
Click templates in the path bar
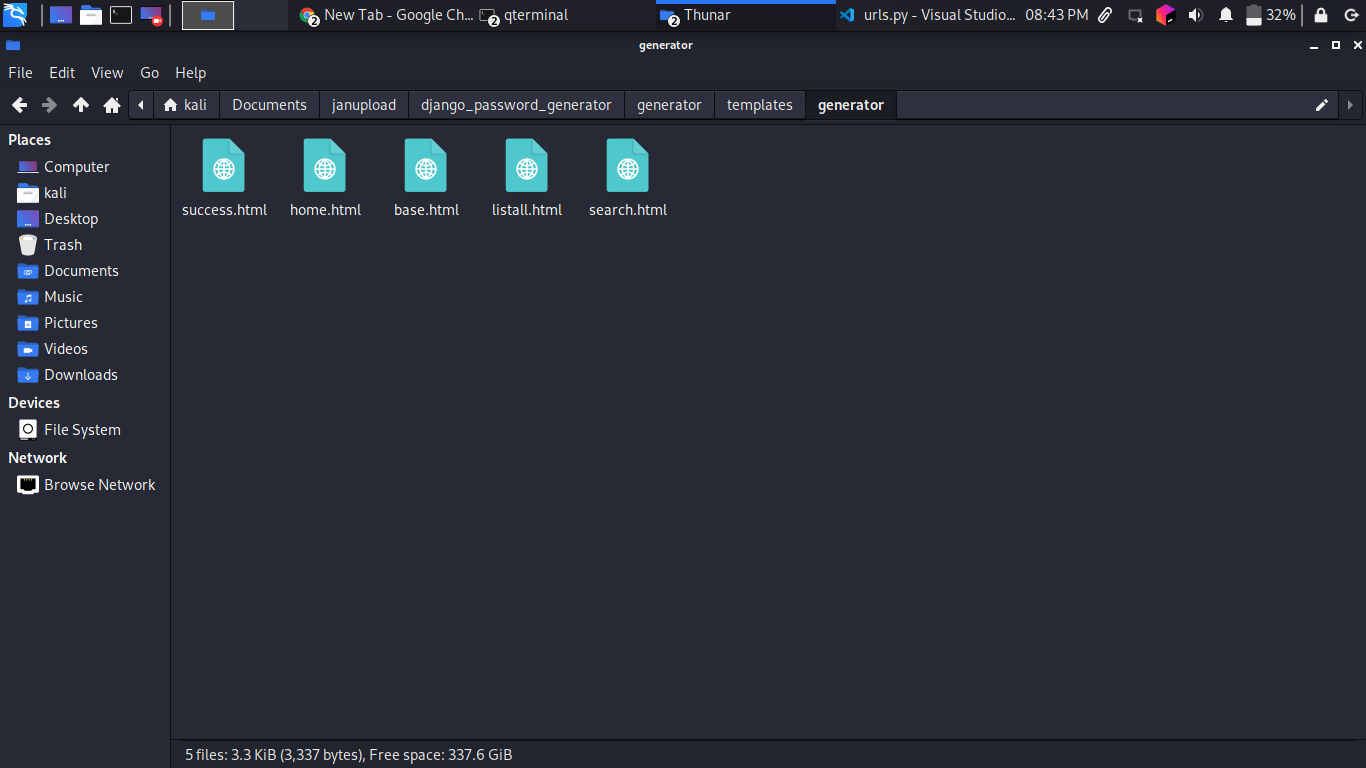(x=760, y=105)
